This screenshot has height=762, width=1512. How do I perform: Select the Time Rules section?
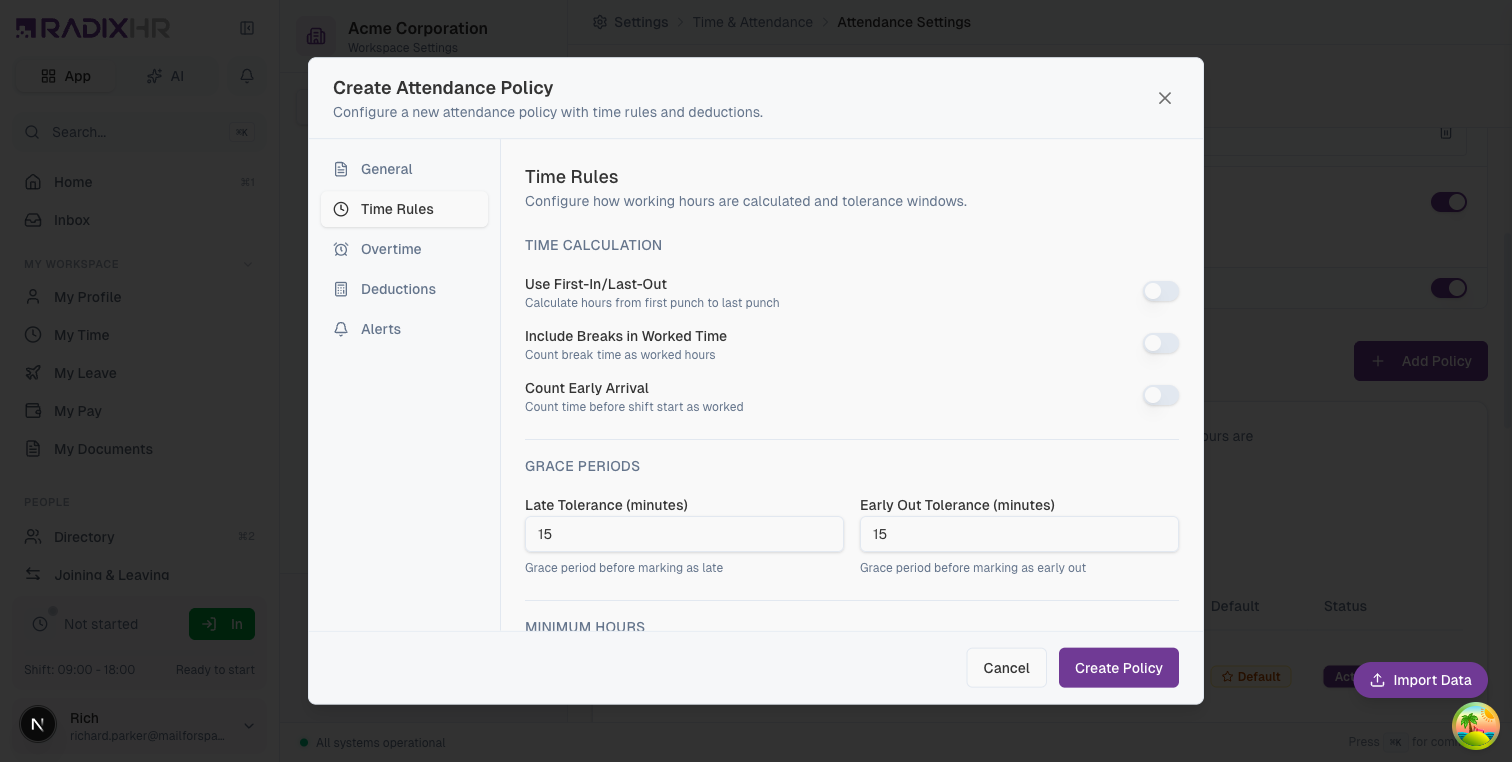coord(404,209)
